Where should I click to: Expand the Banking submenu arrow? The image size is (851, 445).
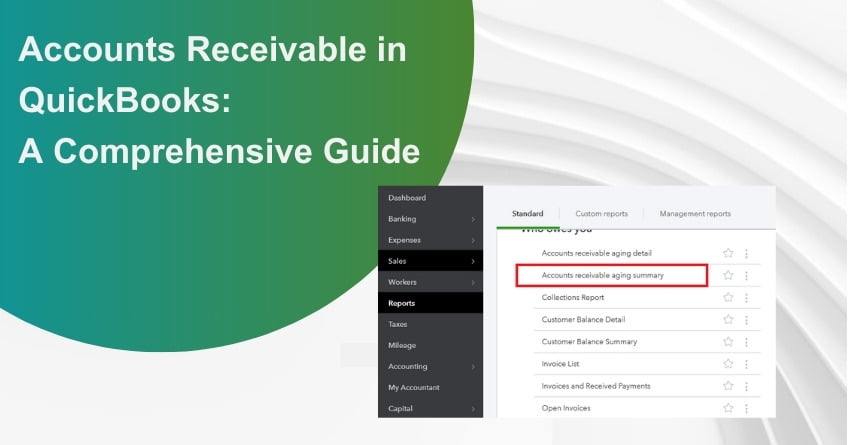click(x=473, y=219)
